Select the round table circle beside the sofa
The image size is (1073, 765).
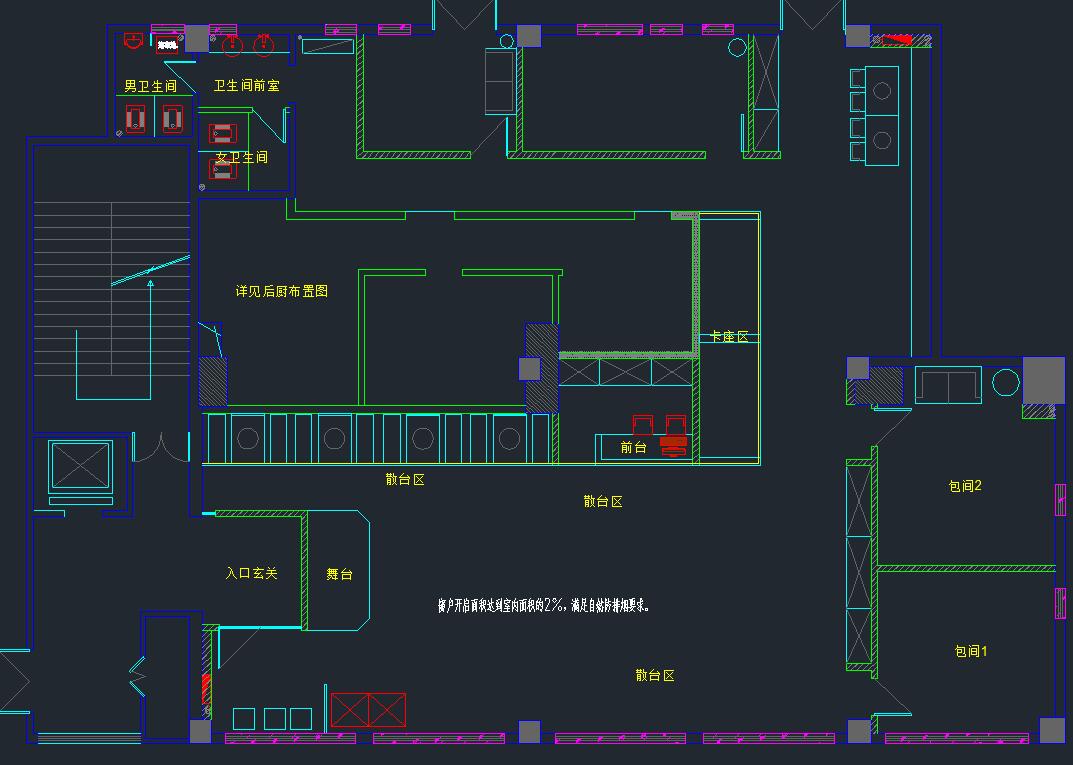[x=1005, y=383]
